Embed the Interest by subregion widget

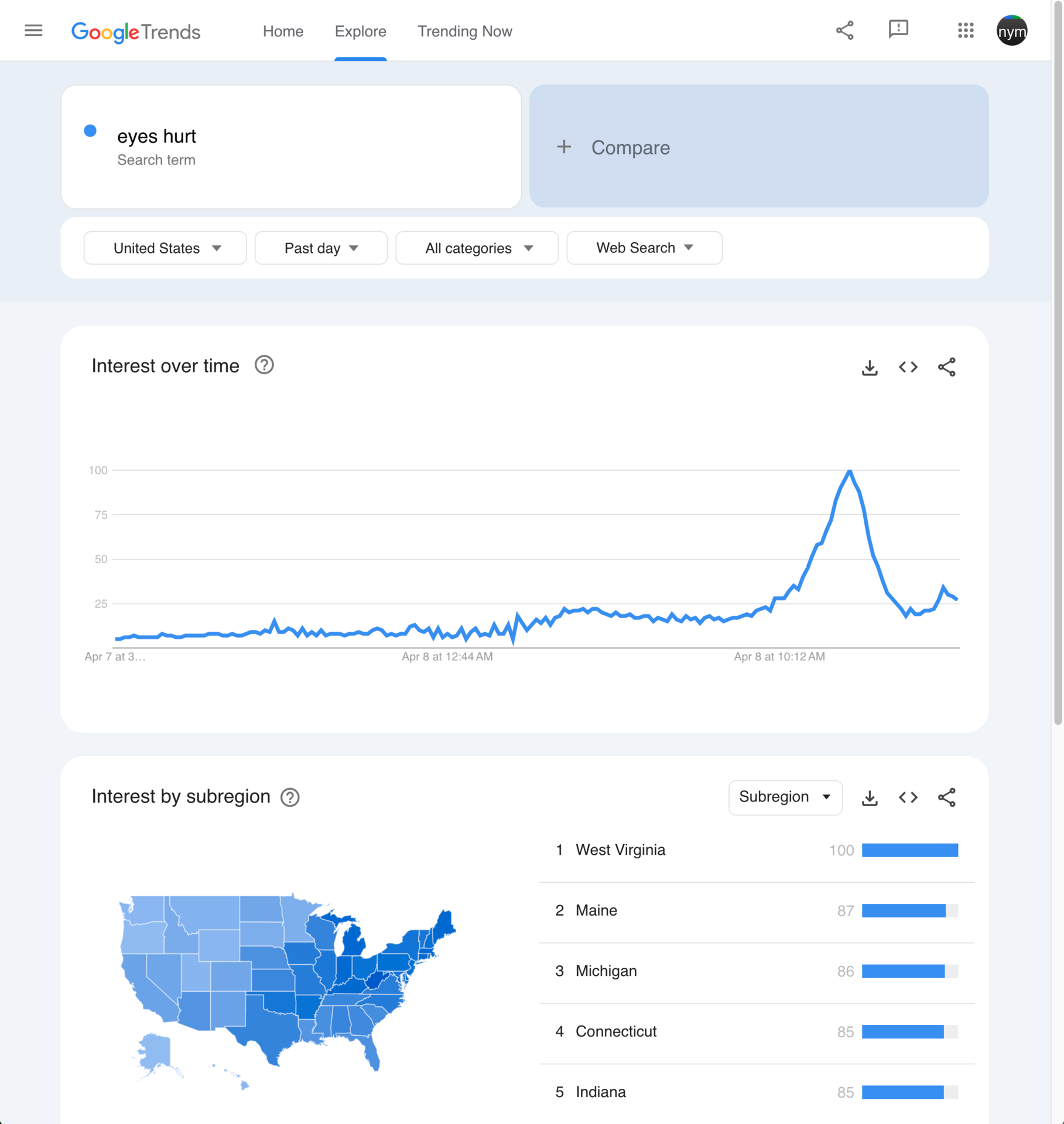click(x=908, y=797)
